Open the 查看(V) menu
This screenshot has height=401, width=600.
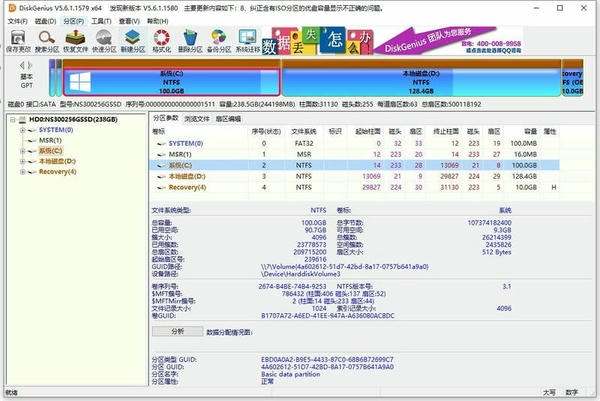click(x=129, y=21)
